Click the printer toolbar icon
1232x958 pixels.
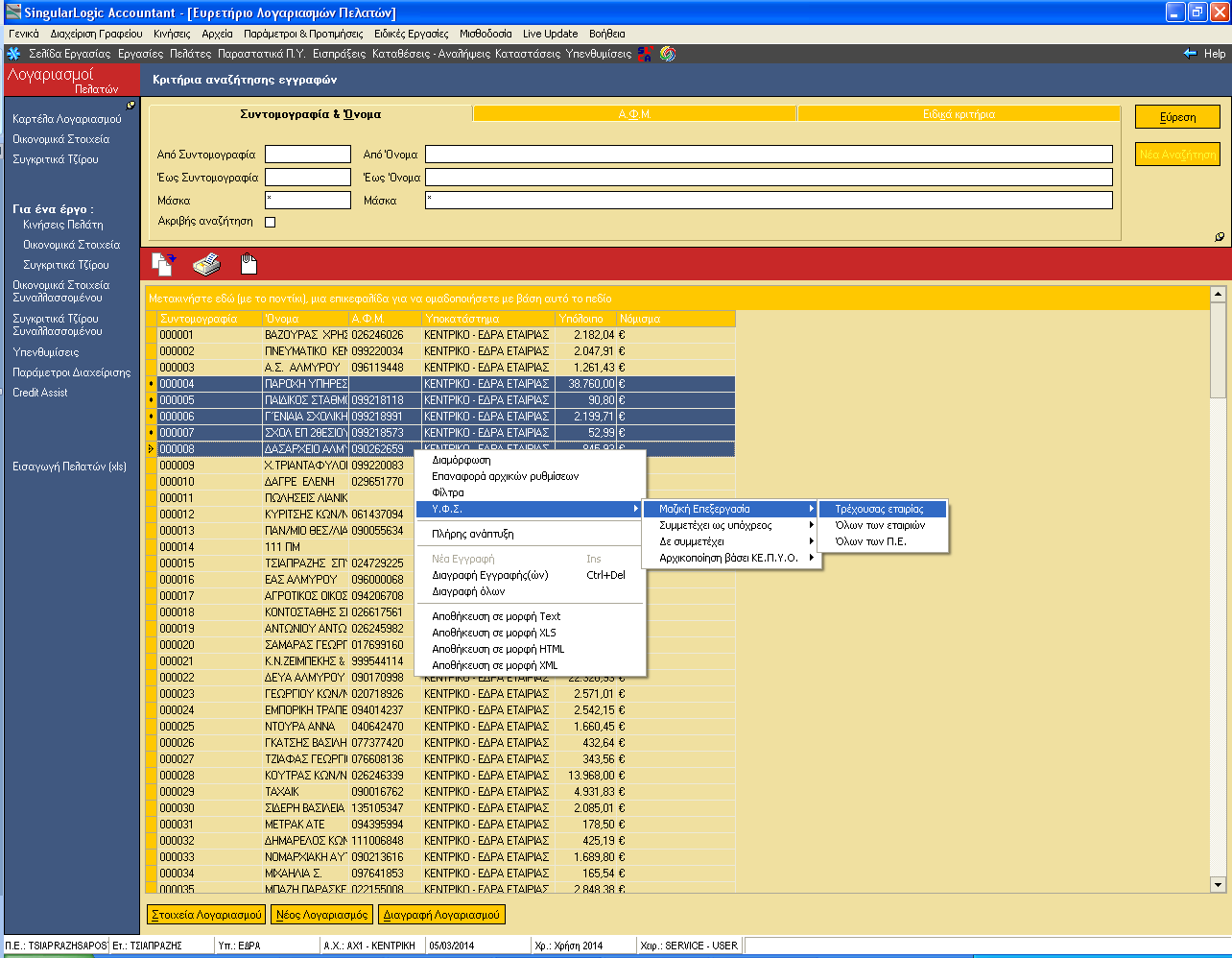coord(206,263)
